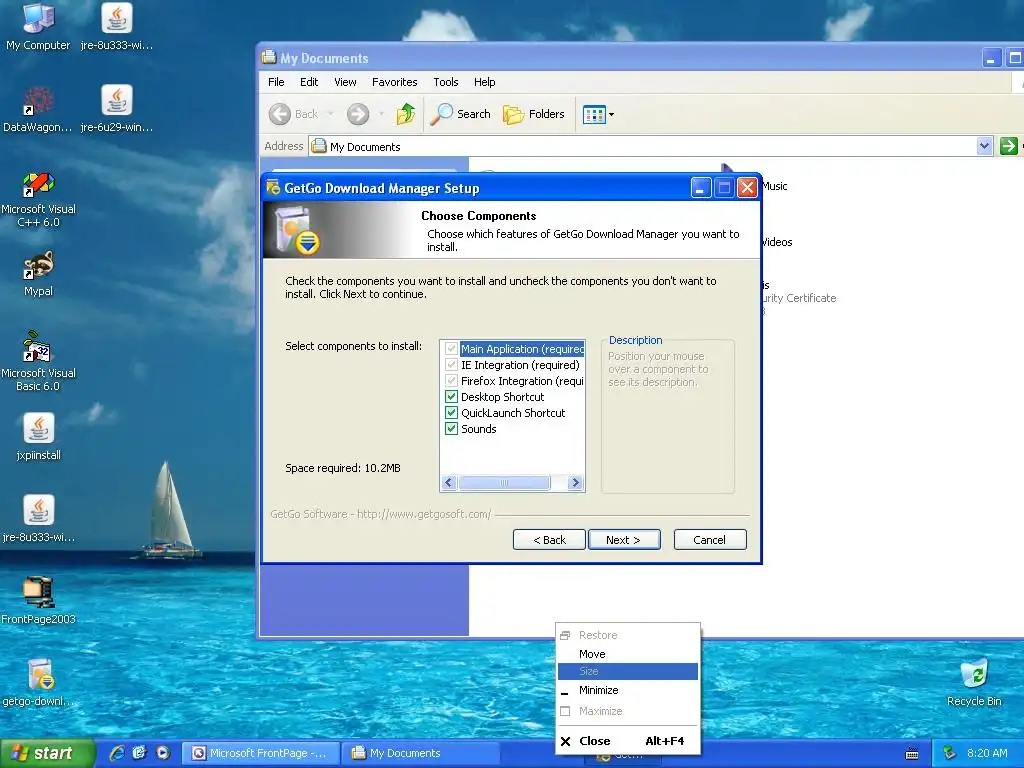Select the jre-6u29-win desktop installer icon
The width and height of the screenshot is (1024, 768).
[117, 108]
